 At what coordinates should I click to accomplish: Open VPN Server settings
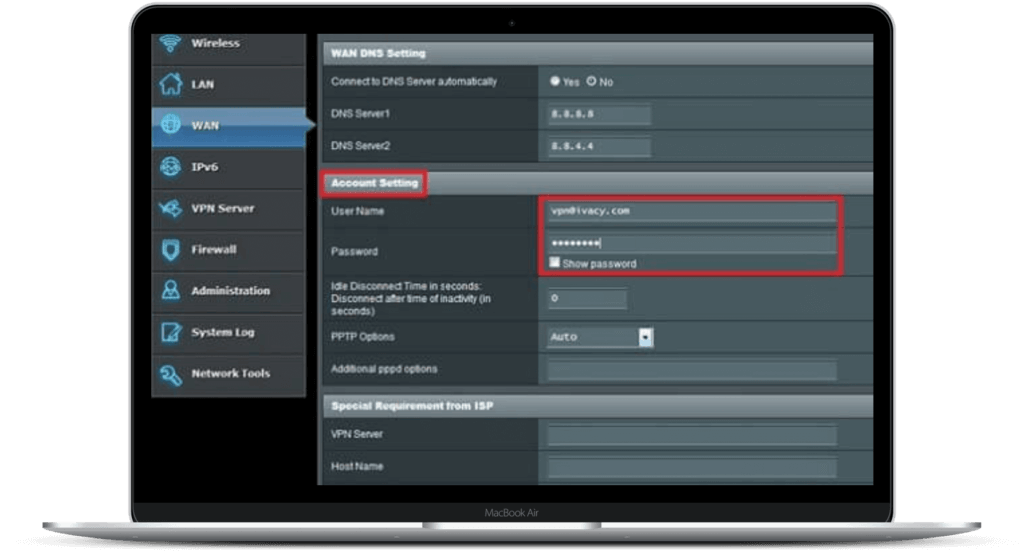[x=229, y=208]
